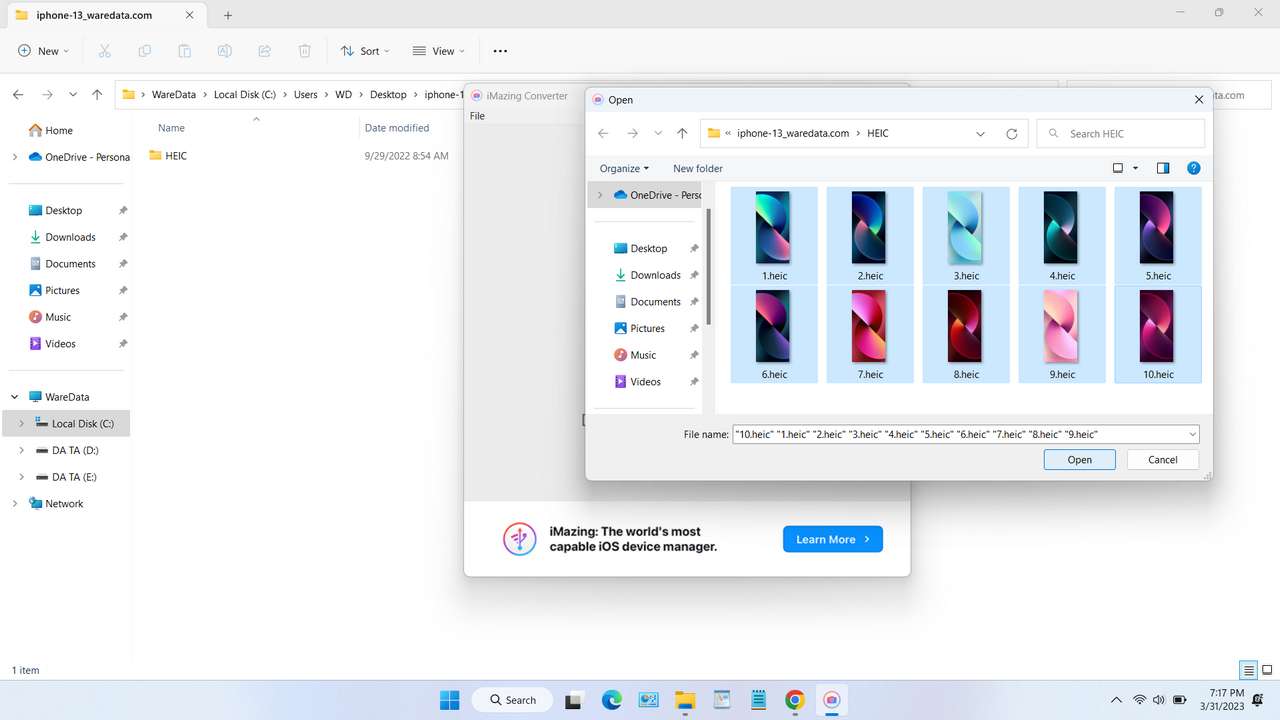Click the Delete icon in Explorer toolbar
This screenshot has width=1280, height=720.
click(x=304, y=50)
